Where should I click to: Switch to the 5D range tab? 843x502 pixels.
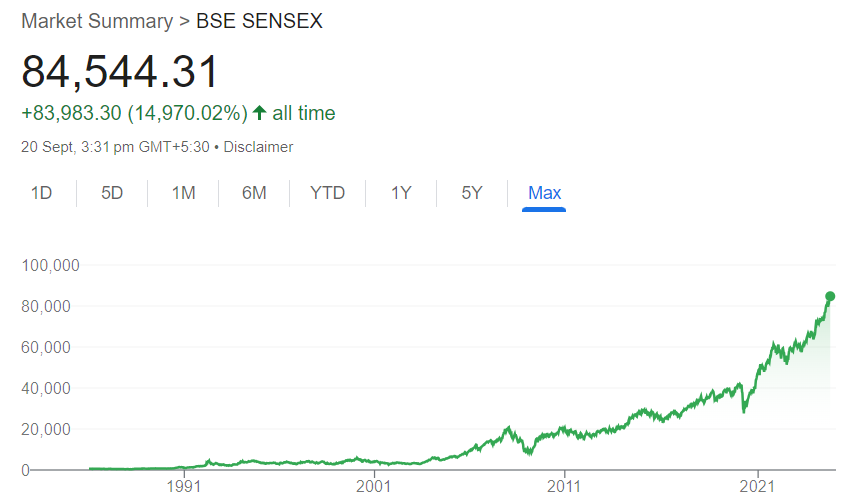point(112,193)
